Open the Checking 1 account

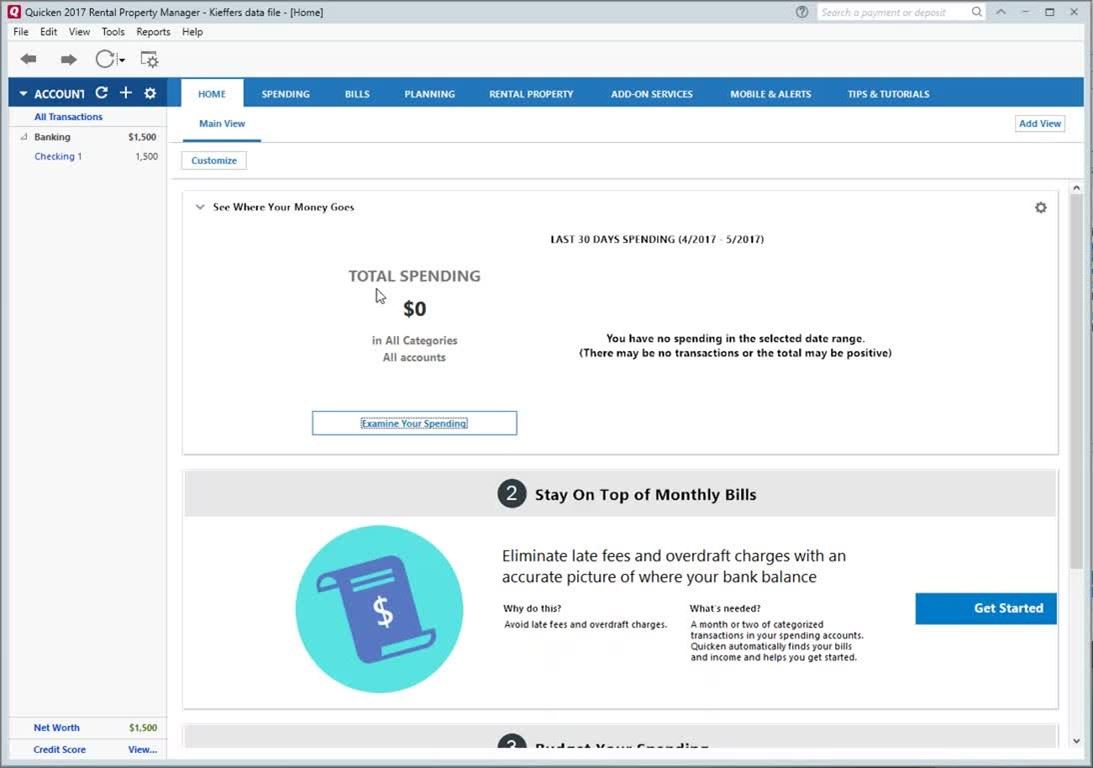pos(58,157)
